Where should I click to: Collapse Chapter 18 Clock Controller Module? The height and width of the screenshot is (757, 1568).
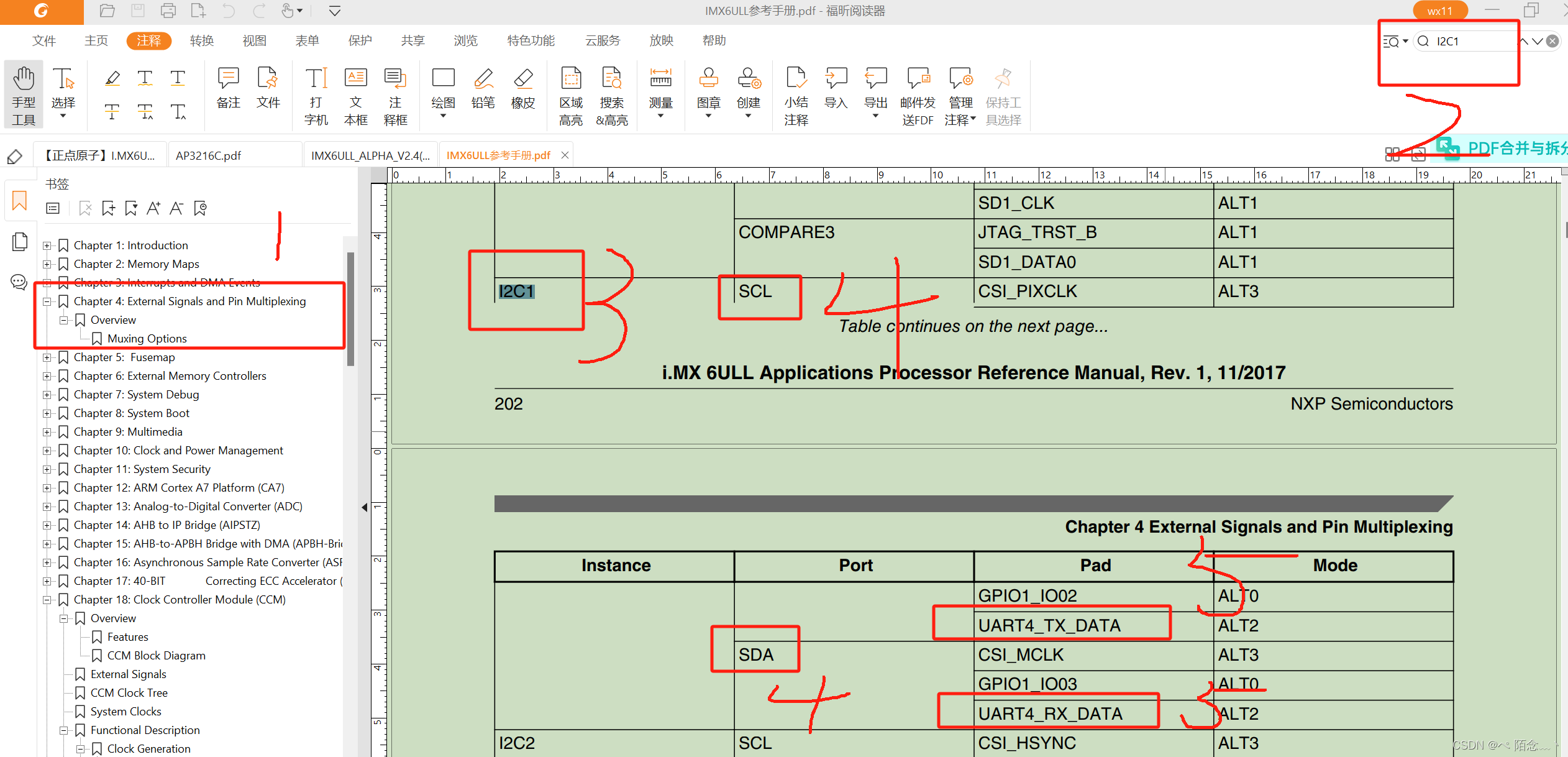[47, 600]
